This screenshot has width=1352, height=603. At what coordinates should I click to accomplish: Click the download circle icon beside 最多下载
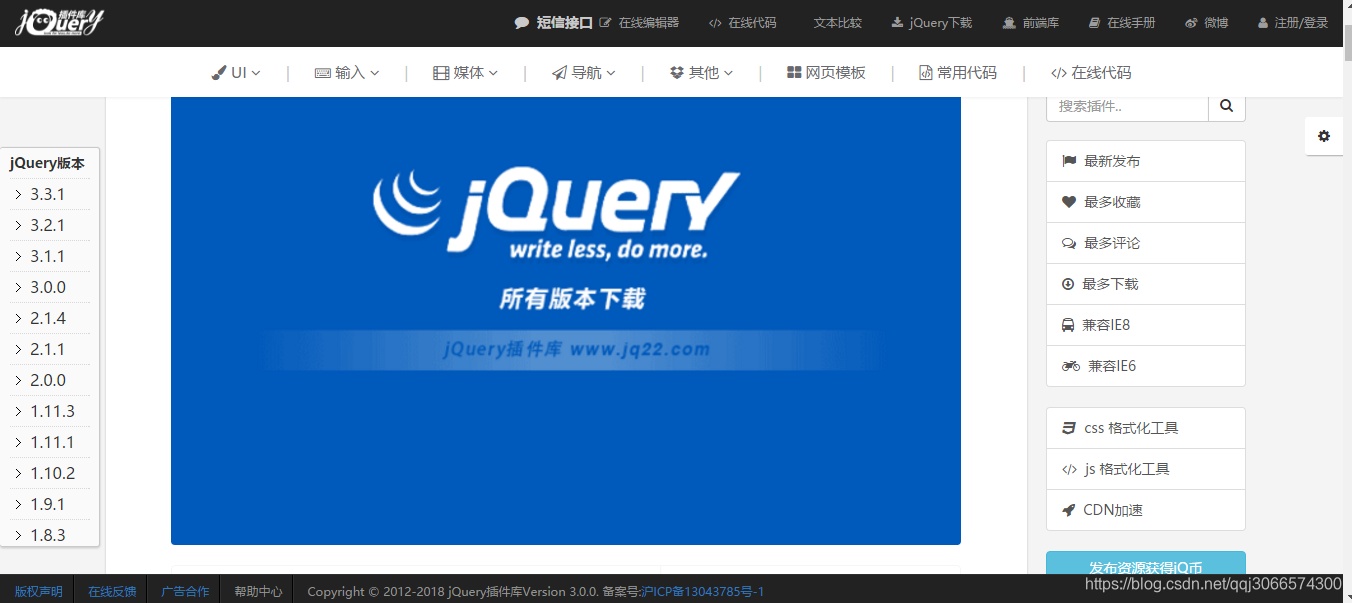pos(1068,284)
